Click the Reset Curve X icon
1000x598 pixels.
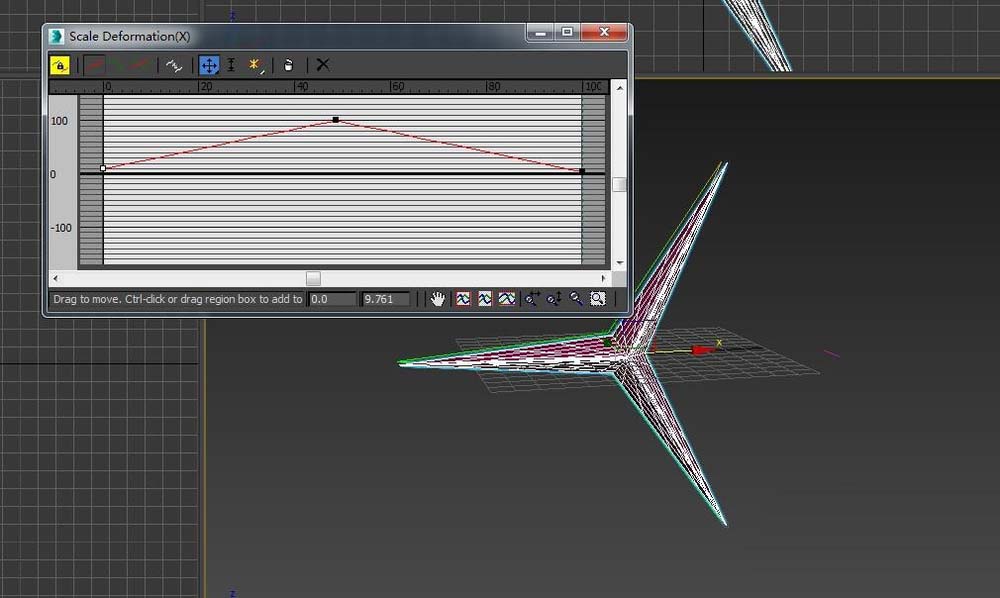pyautogui.click(x=323, y=65)
